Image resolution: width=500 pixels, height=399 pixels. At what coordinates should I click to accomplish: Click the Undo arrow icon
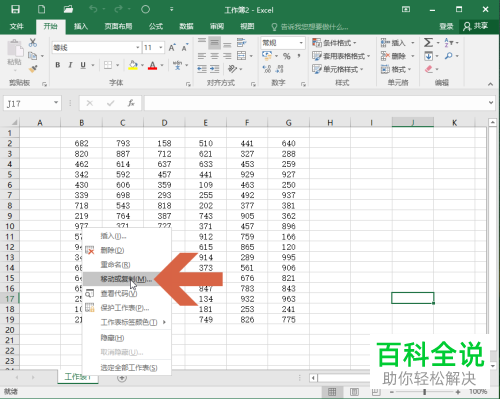click(93, 9)
